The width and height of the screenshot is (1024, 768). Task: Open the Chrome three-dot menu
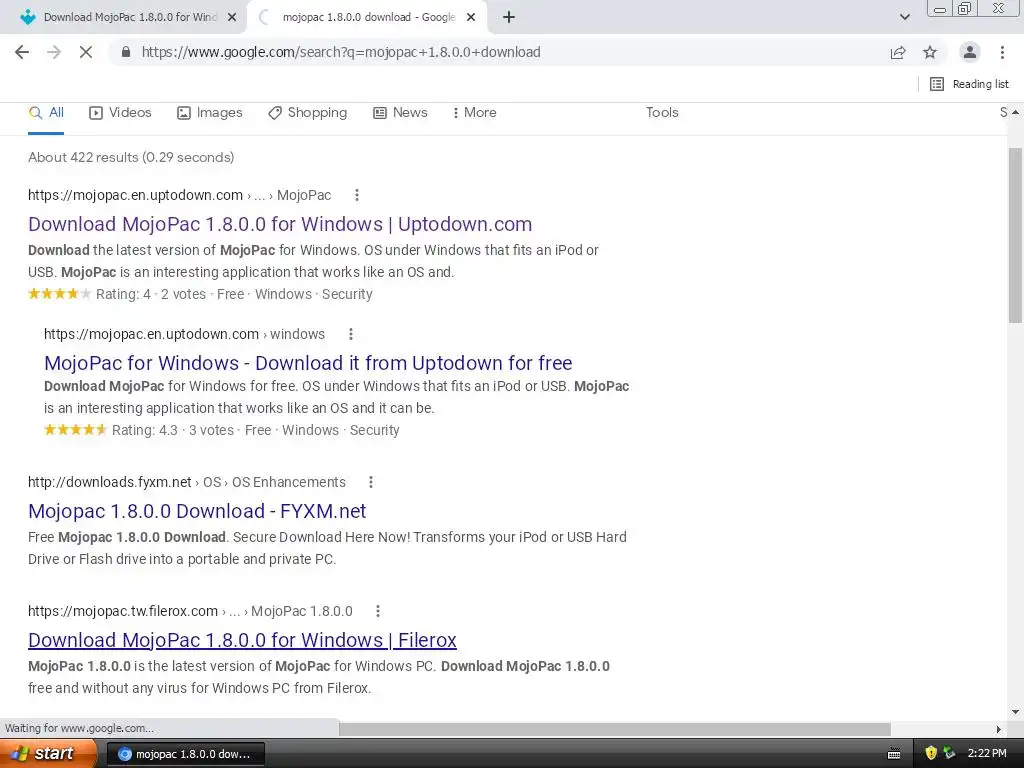(1002, 52)
